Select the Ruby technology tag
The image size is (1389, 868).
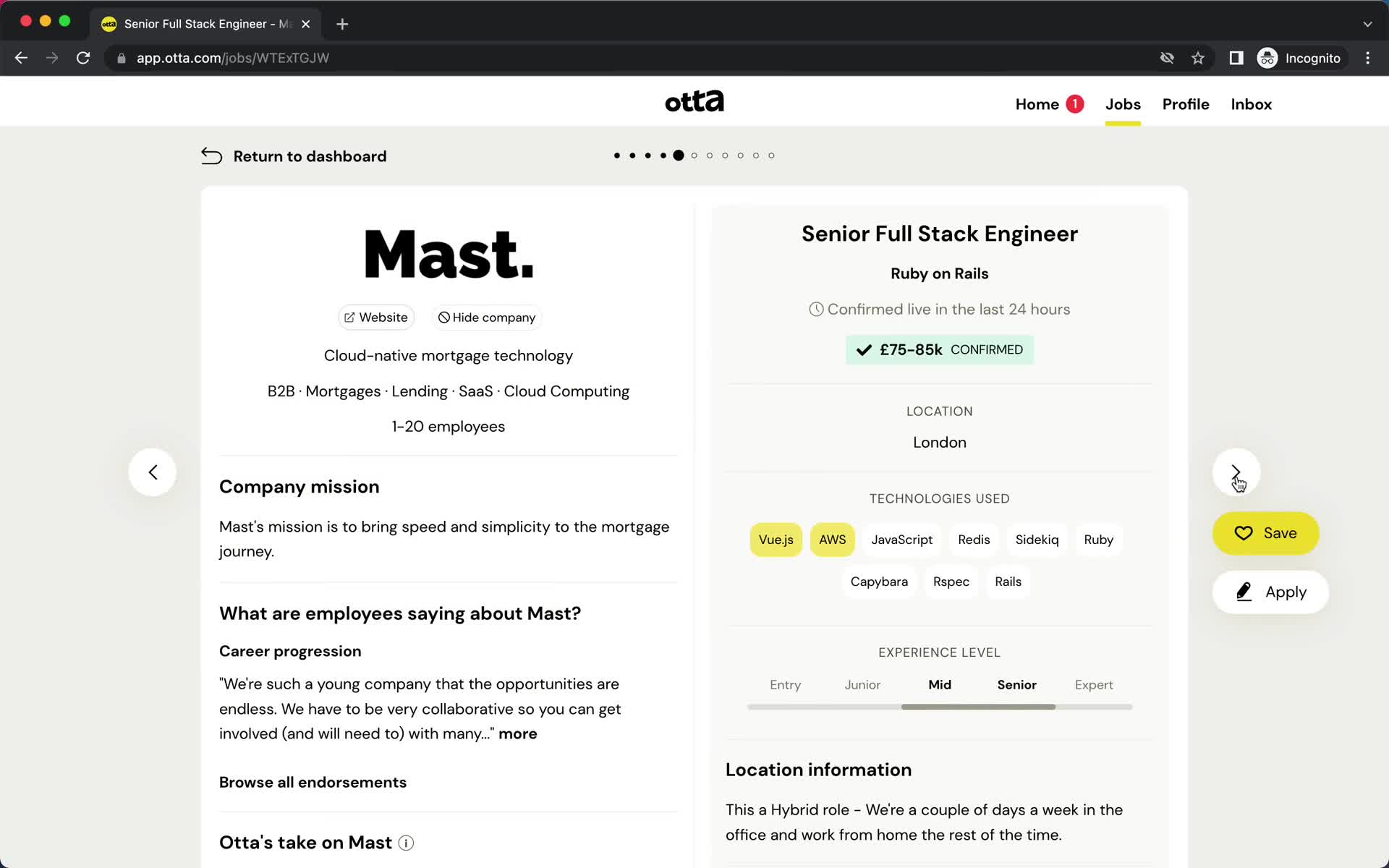click(x=1098, y=540)
